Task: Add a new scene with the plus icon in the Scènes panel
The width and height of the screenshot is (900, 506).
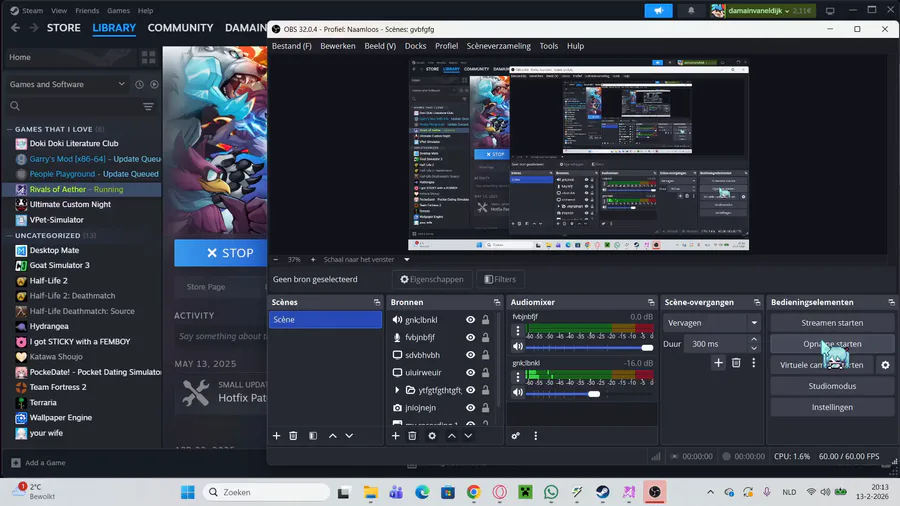Action: pyautogui.click(x=276, y=436)
